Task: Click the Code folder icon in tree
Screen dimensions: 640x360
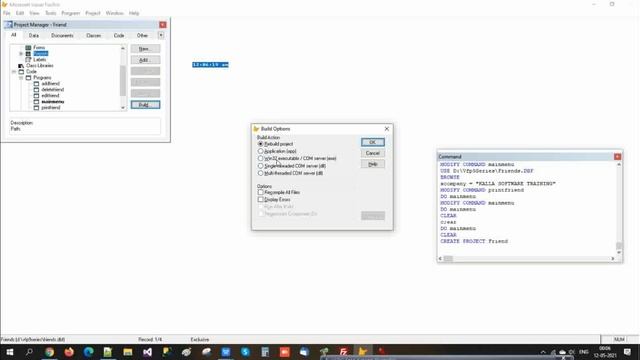Action: [x=21, y=72]
